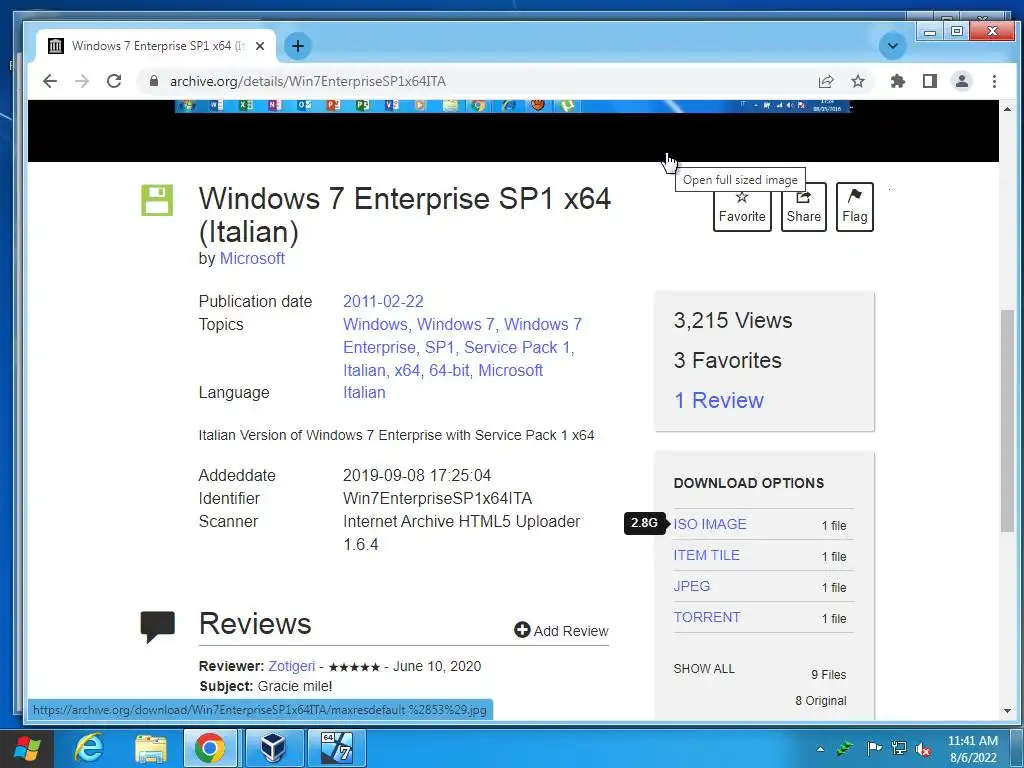Share this page using the address bar icon
The image size is (1024, 768).
[x=826, y=81]
